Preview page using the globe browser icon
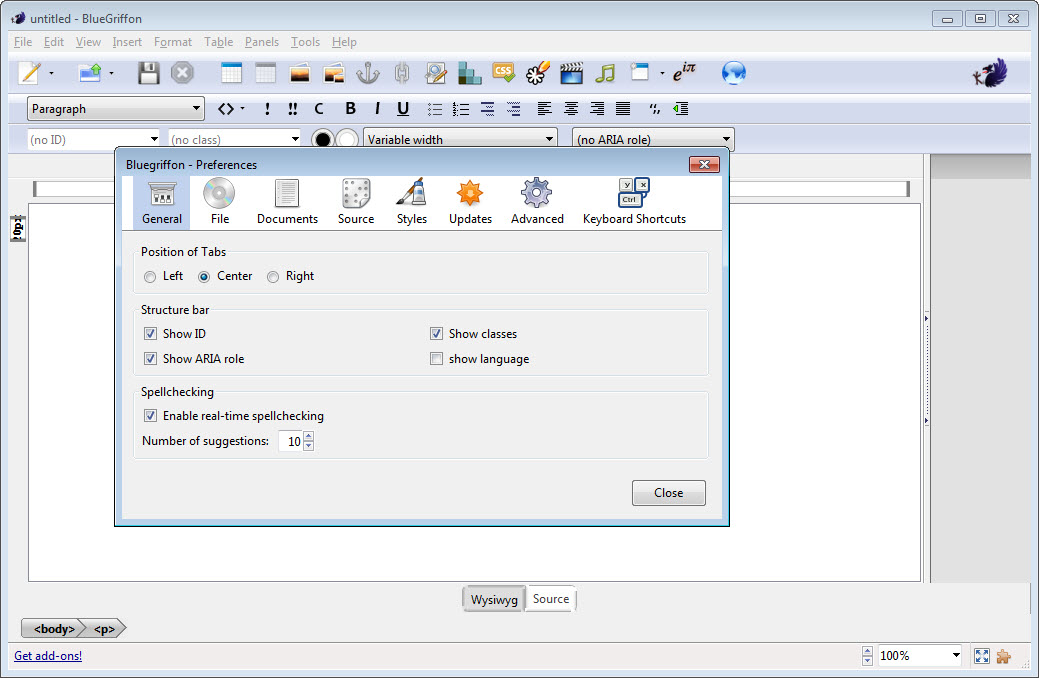Screen dimensions: 1039x678 pos(734,73)
